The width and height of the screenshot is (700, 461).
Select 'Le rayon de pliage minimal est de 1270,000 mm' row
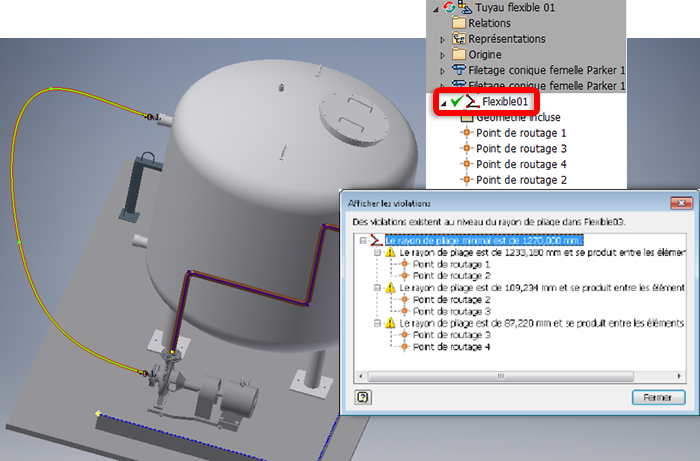[x=484, y=241]
